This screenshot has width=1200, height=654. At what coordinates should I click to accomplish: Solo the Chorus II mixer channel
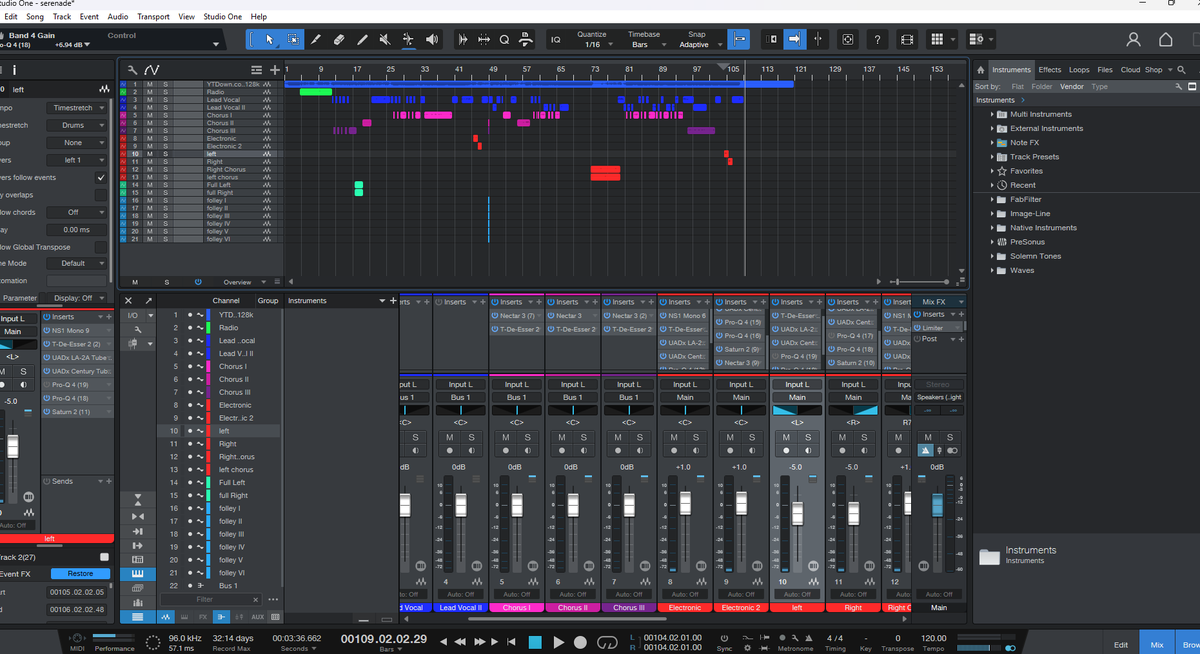pyautogui.click(x=584, y=437)
